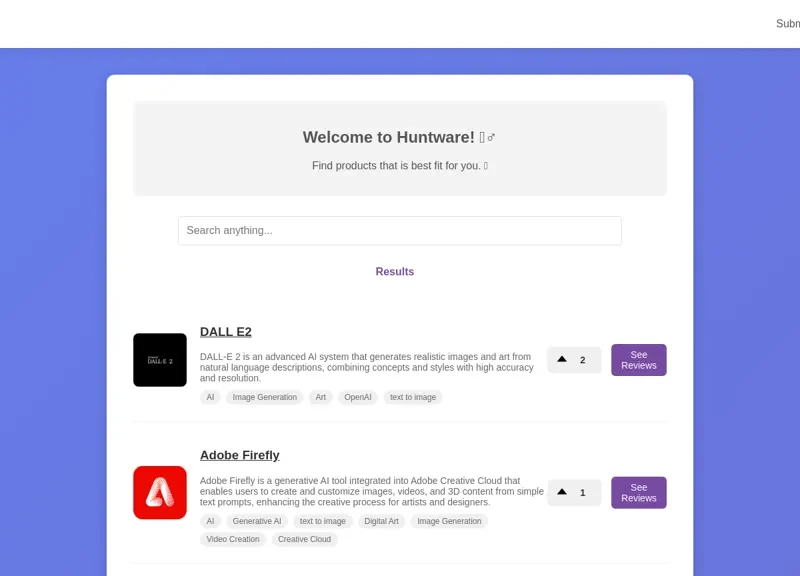Image resolution: width=800 pixels, height=576 pixels.
Task: Click the Image Generation tag under Adobe Firefly
Action: [449, 521]
